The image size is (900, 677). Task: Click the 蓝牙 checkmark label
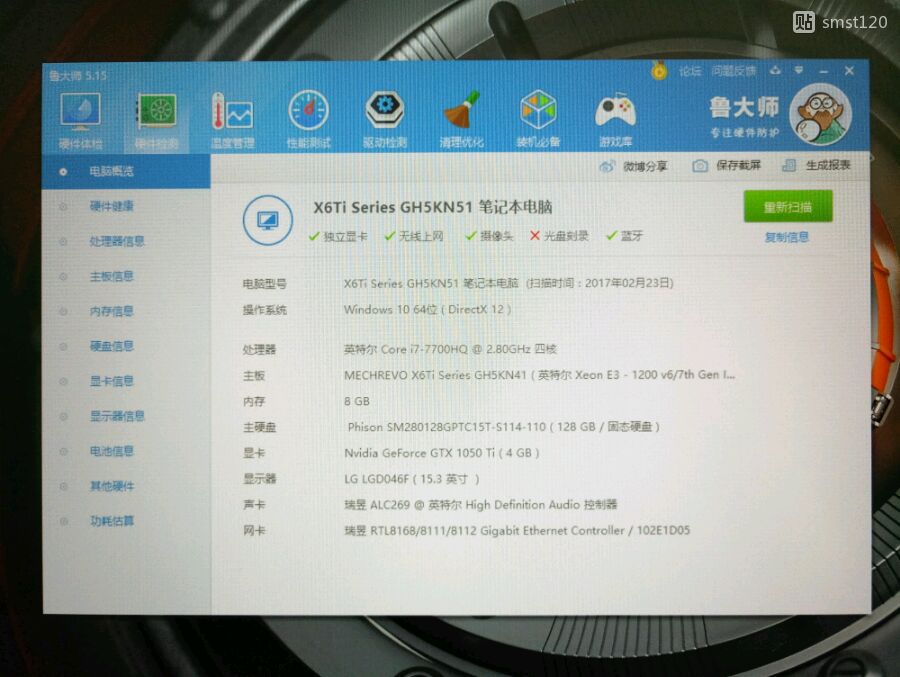[624, 236]
